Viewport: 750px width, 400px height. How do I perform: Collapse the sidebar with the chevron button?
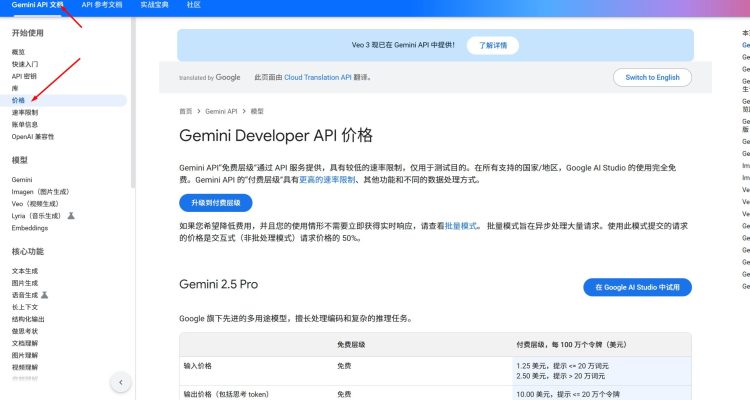(121, 382)
